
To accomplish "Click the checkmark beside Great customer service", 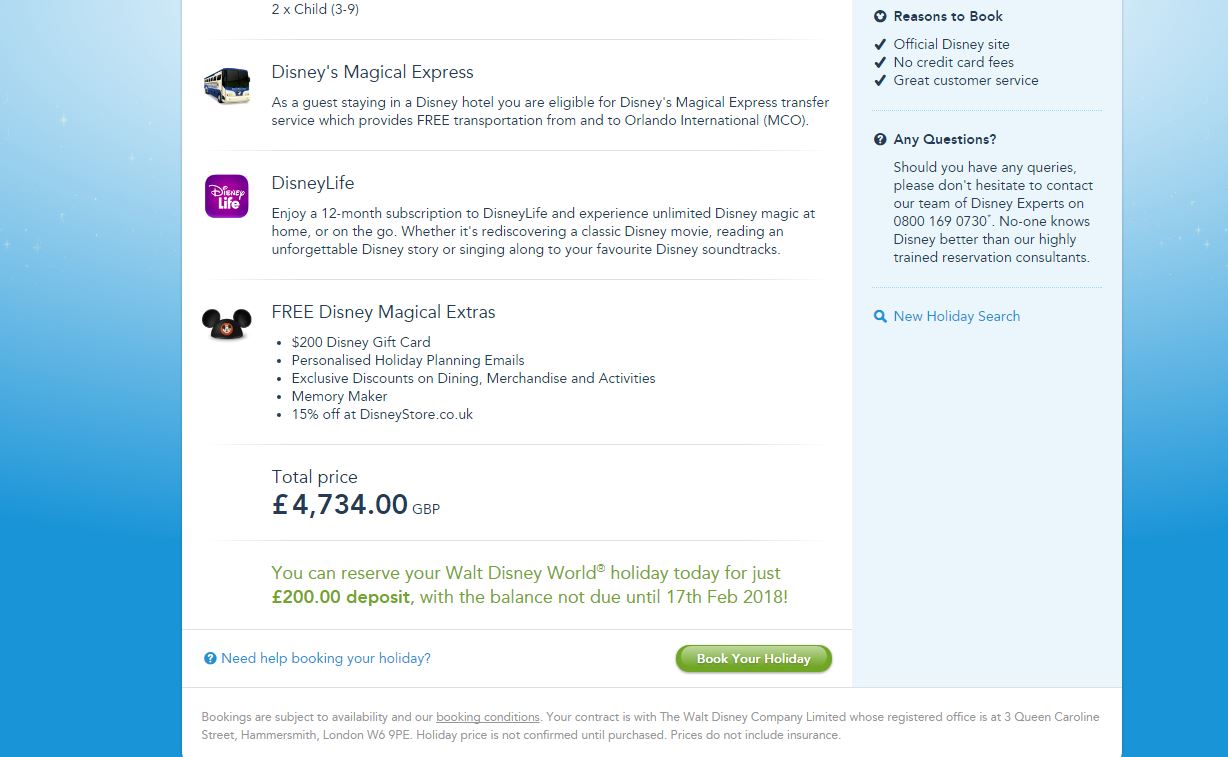I will tap(880, 81).
